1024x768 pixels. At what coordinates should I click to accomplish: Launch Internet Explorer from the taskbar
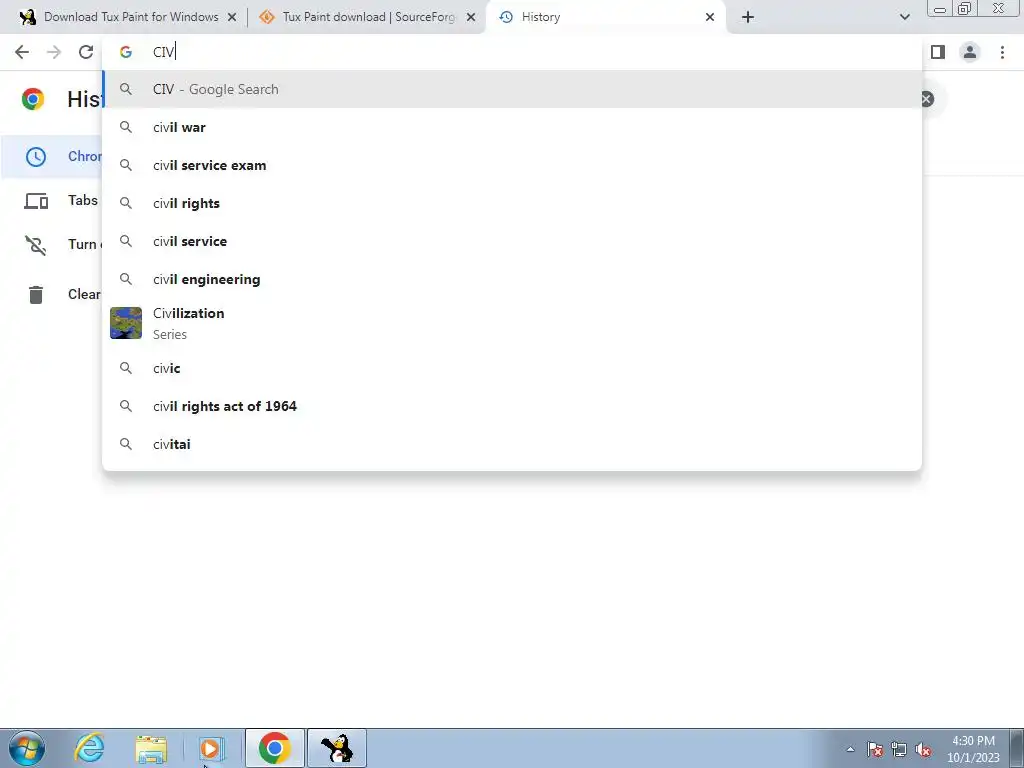tap(89, 748)
